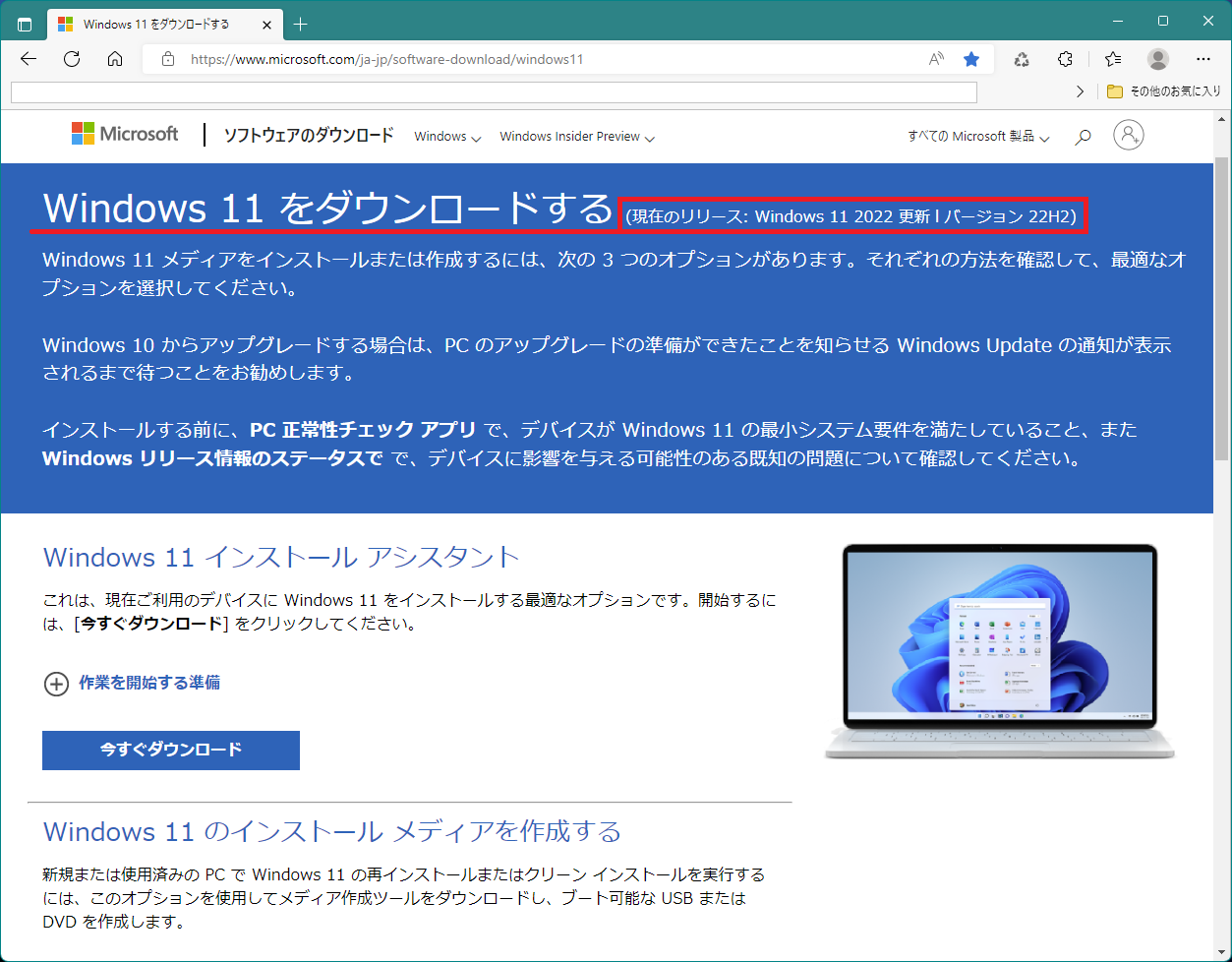Image resolution: width=1232 pixels, height=962 pixels.
Task: Start Read Aloud for the page
Action: (x=934, y=59)
